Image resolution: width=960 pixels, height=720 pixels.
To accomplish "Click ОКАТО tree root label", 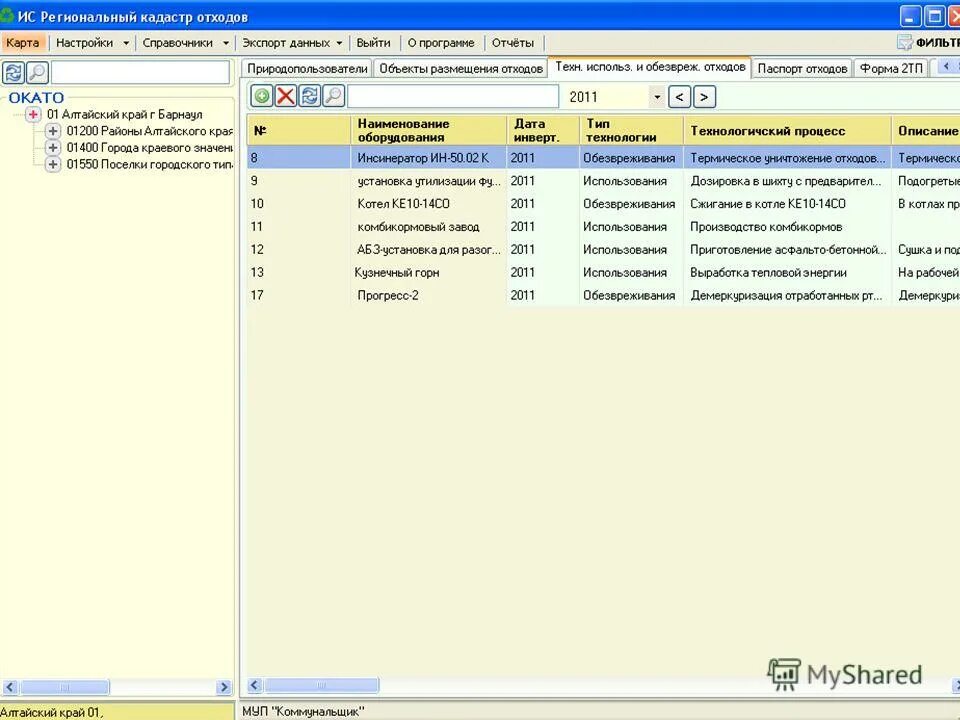I will [x=36, y=98].
